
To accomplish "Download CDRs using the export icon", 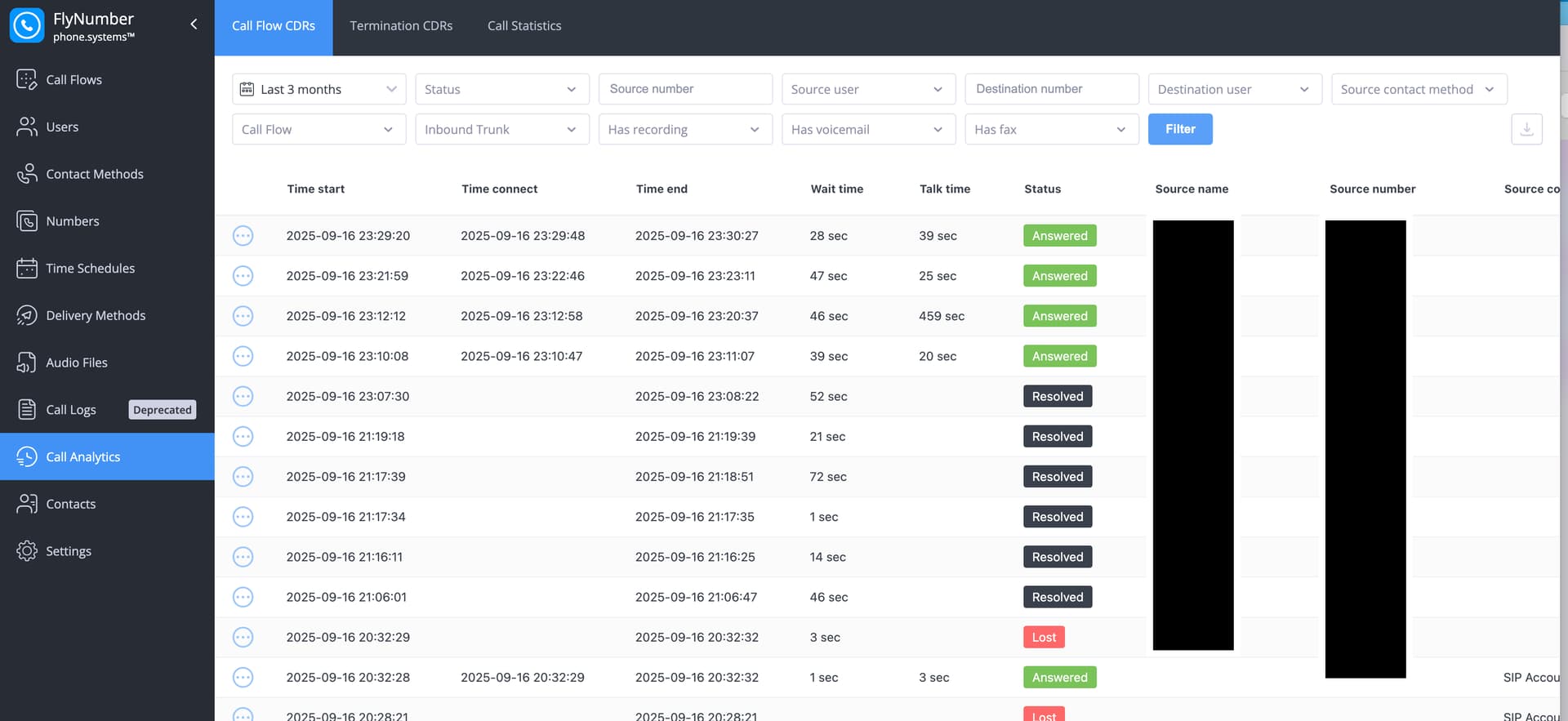I will (x=1526, y=129).
